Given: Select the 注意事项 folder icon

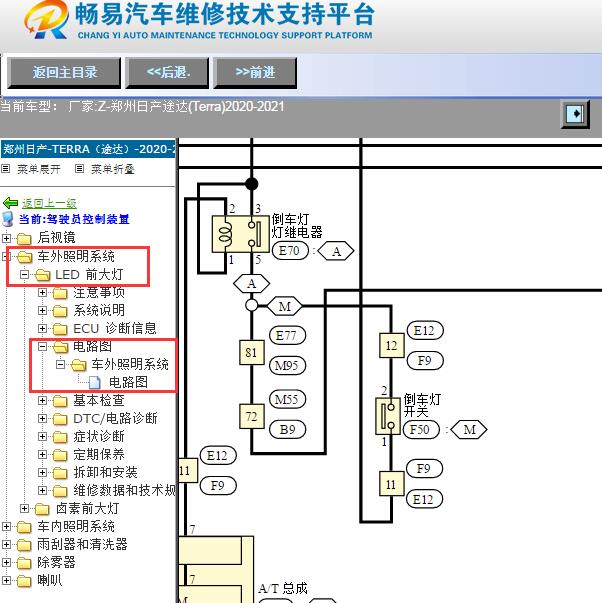Looking at the screenshot, I should (x=60, y=293).
